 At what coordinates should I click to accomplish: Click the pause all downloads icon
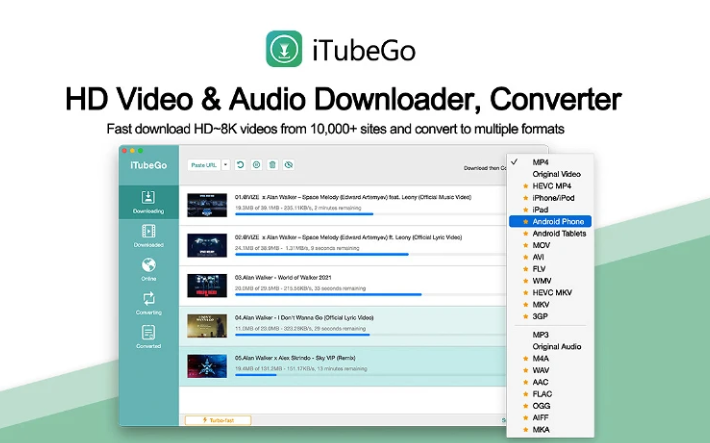coord(256,165)
